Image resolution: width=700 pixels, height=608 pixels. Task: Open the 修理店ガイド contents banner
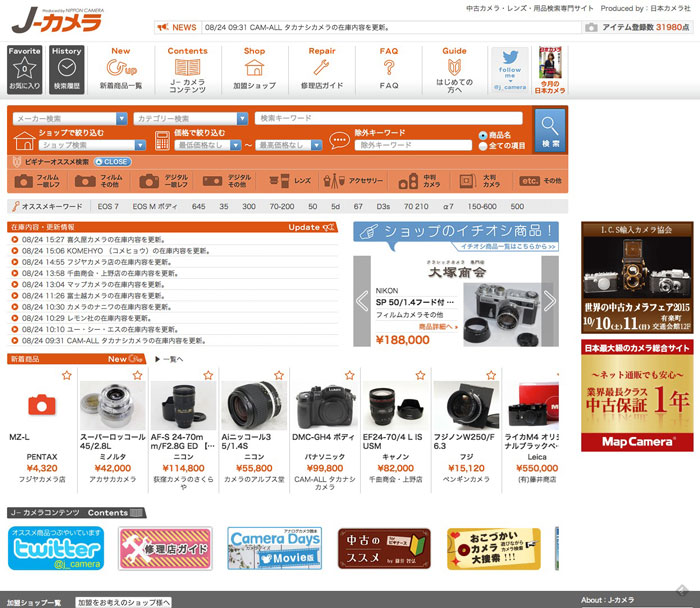click(165, 549)
